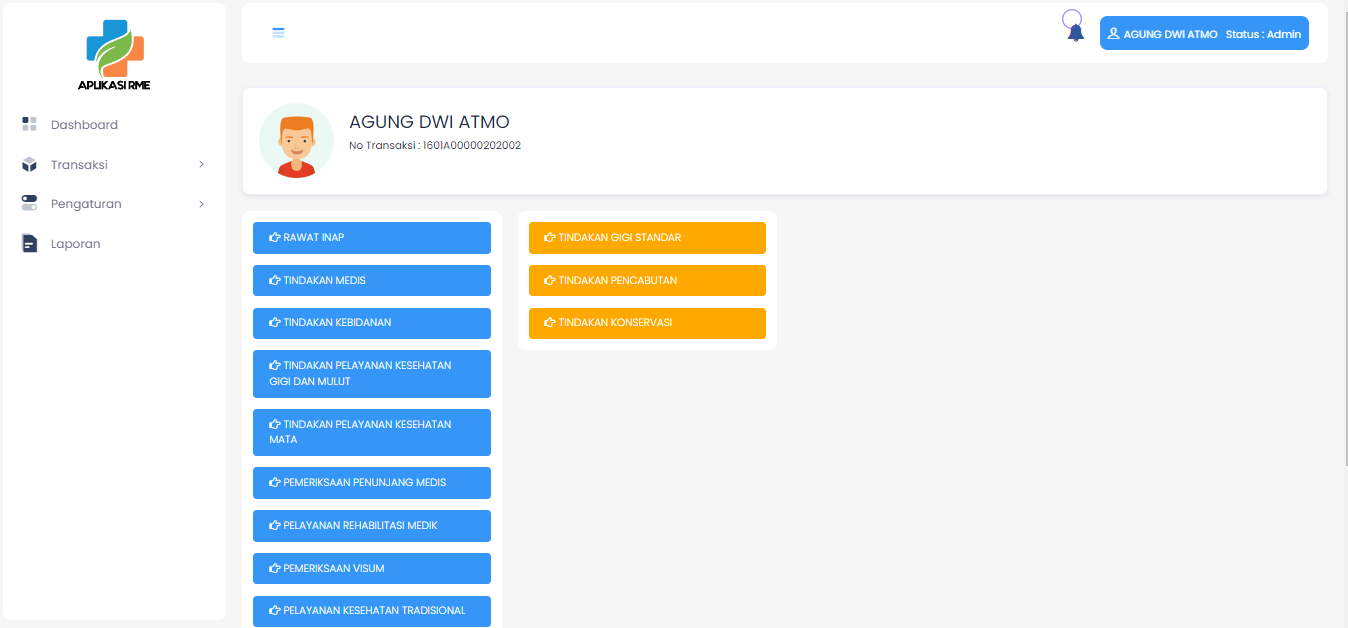Image resolution: width=1348 pixels, height=628 pixels.
Task: Click the Transaksi cube icon
Action: [29, 165]
